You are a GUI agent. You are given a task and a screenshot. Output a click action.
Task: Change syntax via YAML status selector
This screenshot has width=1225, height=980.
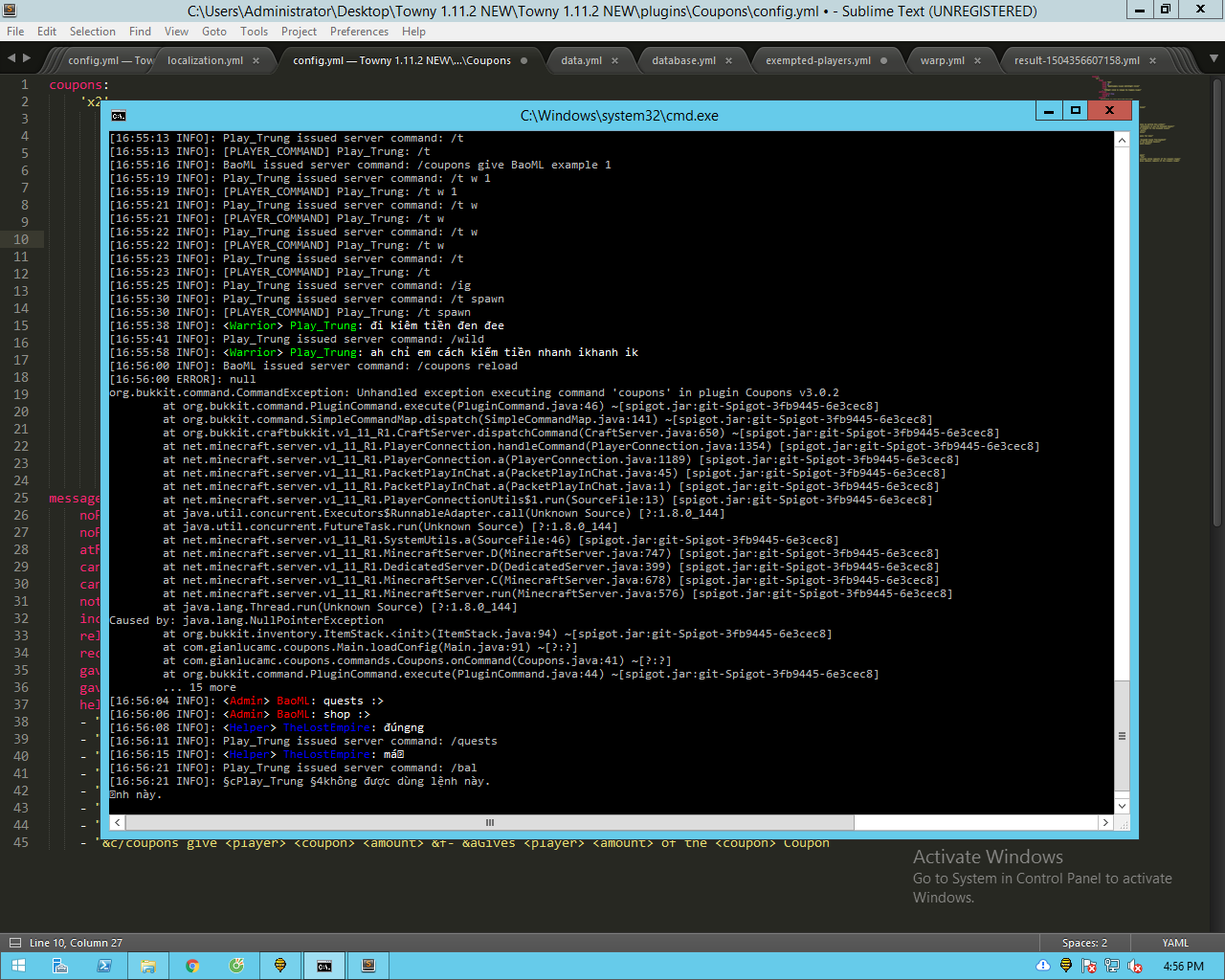point(1175,943)
